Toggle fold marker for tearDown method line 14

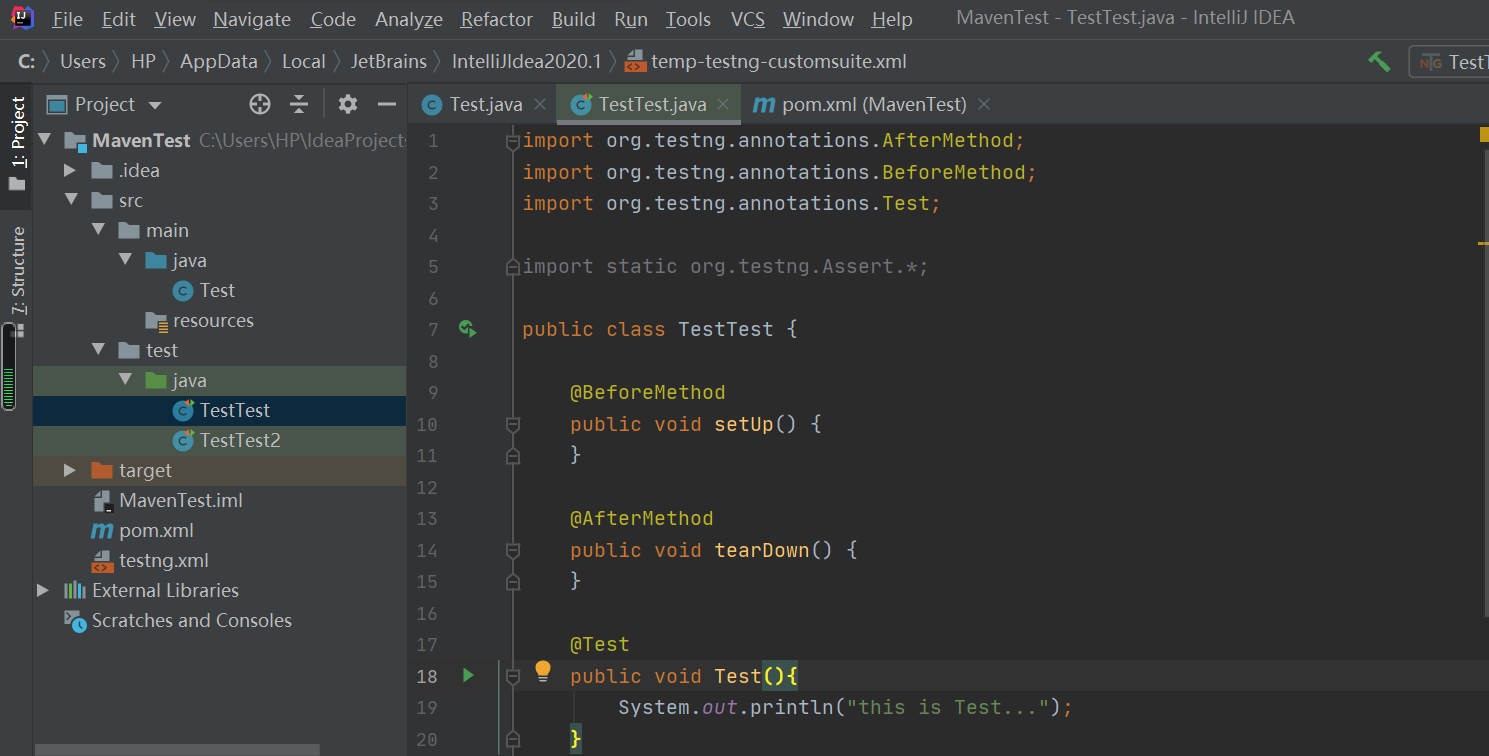click(x=513, y=551)
